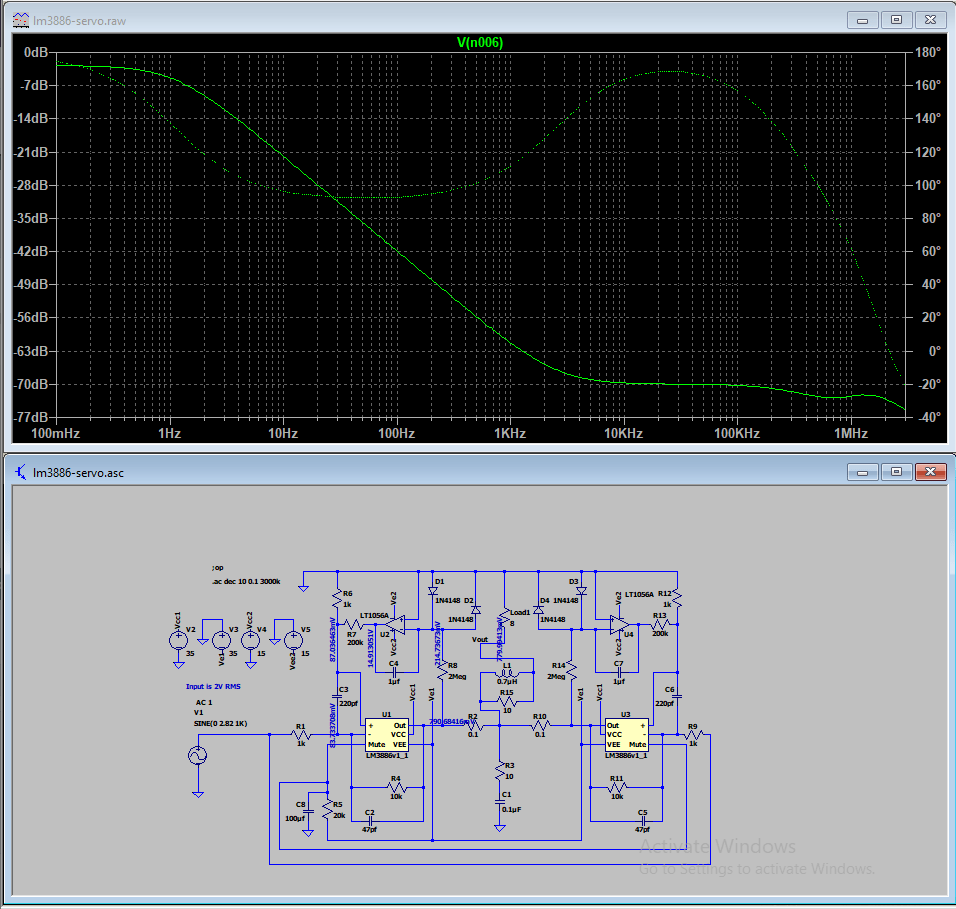Select resistor R7 200k

tap(354, 624)
